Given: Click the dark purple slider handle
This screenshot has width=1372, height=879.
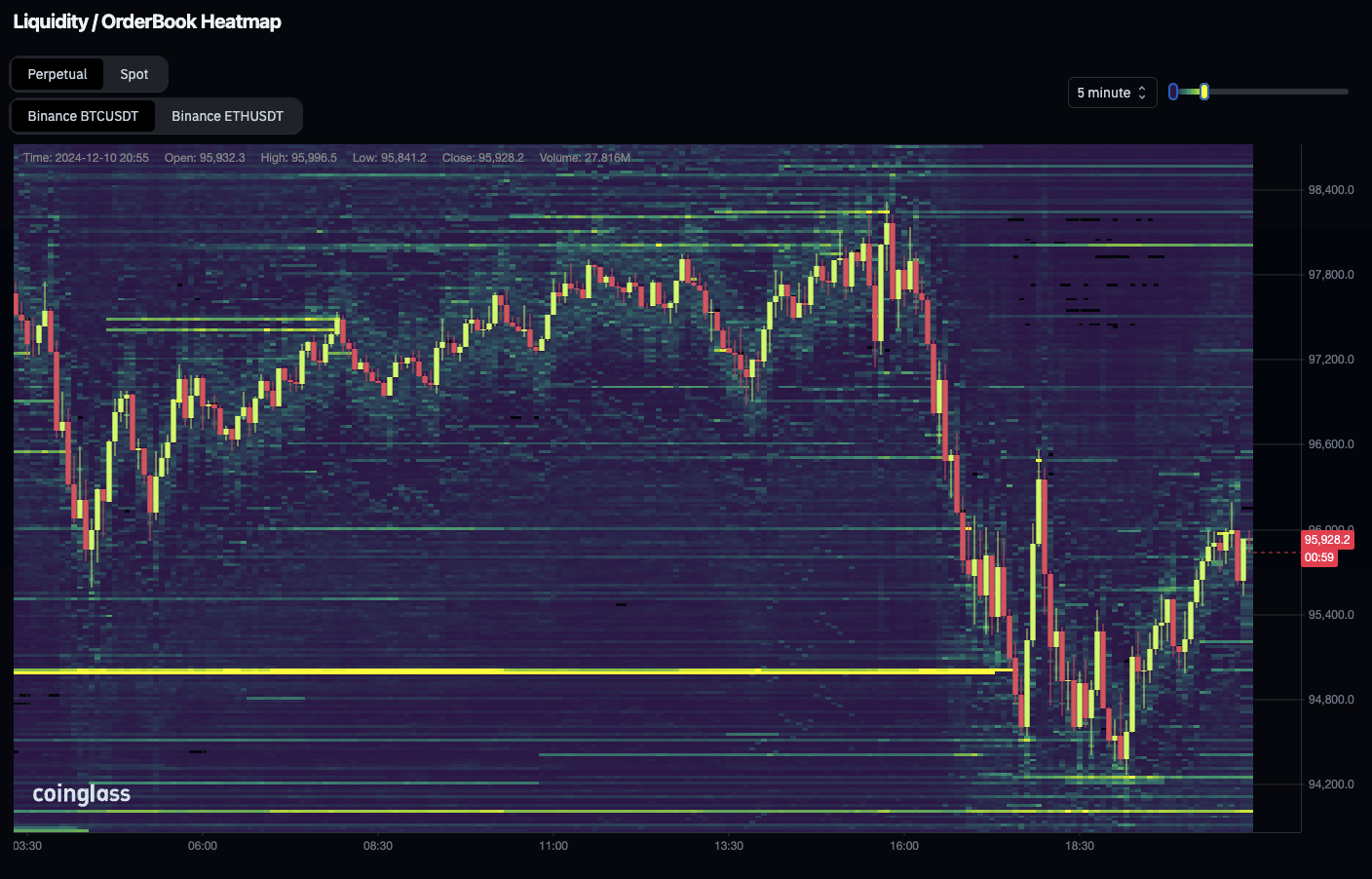Looking at the screenshot, I should (1173, 92).
